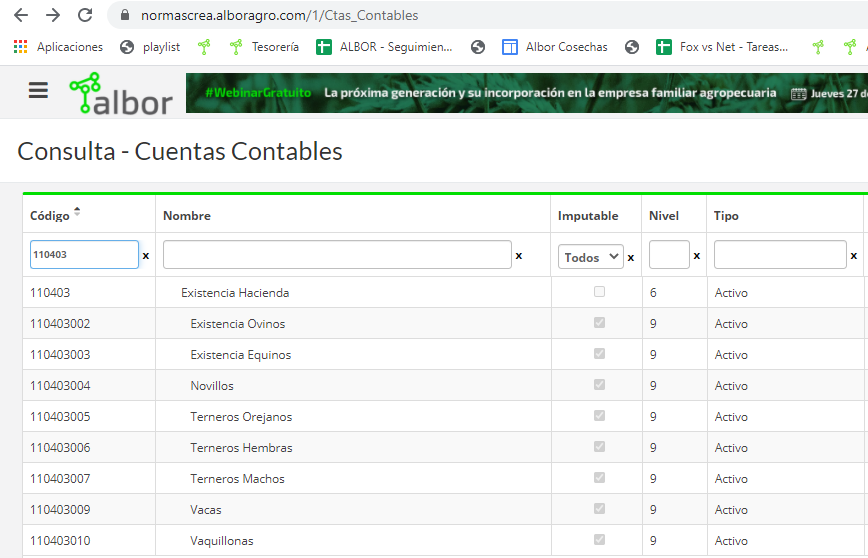Click the Albor icon bookmark after Fox vs Net
868x558 pixels.
(x=818, y=47)
